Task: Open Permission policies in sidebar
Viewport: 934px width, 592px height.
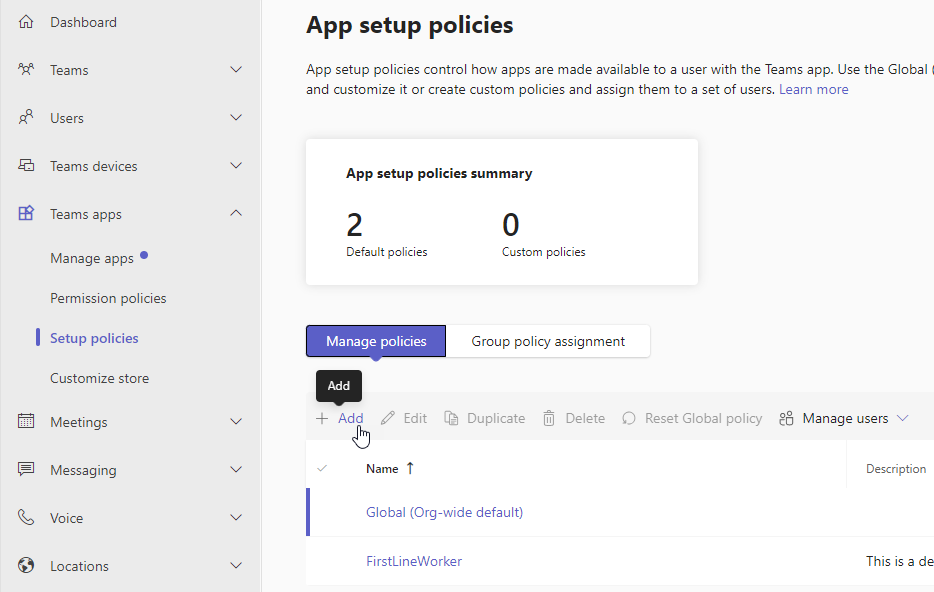Action: click(x=108, y=298)
